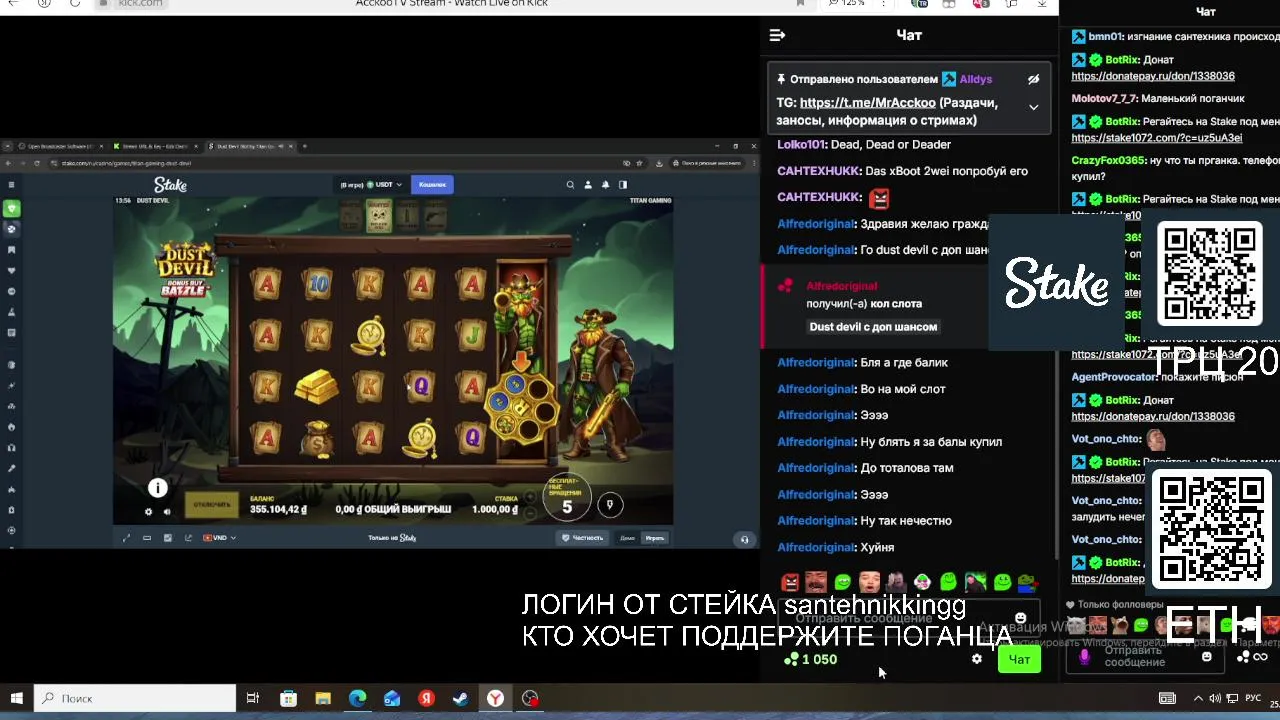The height and width of the screenshot is (720, 1280).
Task: Open Steam from the taskbar
Action: (460, 698)
